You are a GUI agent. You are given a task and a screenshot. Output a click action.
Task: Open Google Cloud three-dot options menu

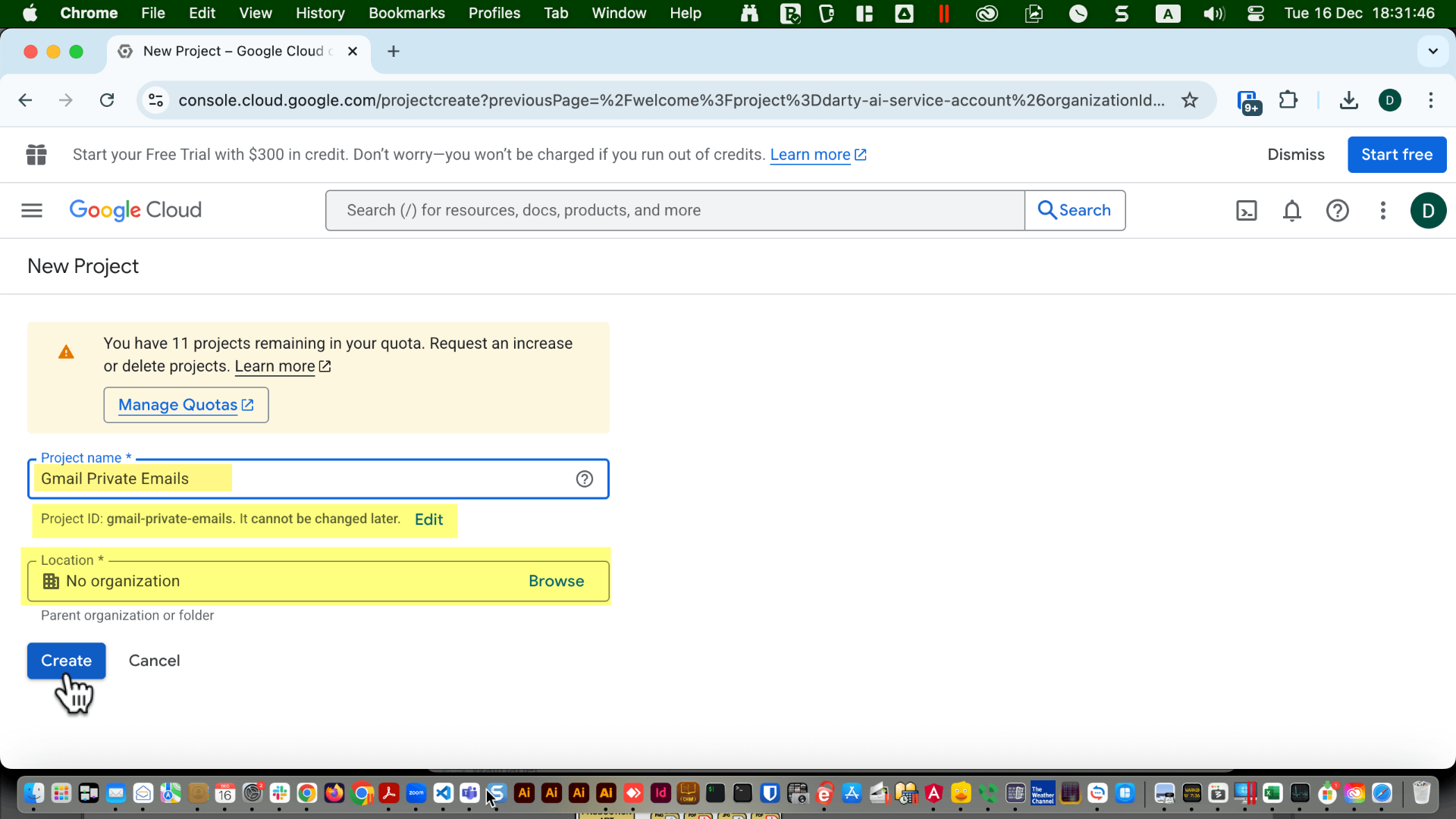pos(1383,210)
